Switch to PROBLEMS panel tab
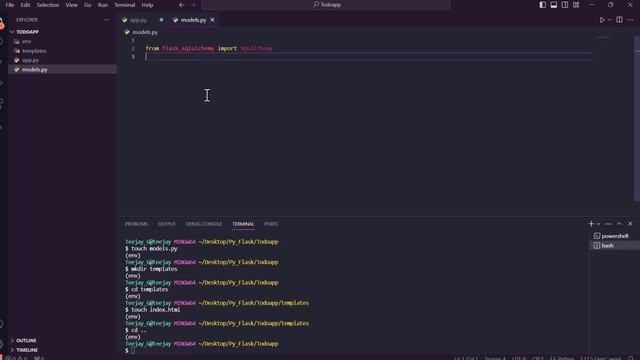 tap(136, 224)
